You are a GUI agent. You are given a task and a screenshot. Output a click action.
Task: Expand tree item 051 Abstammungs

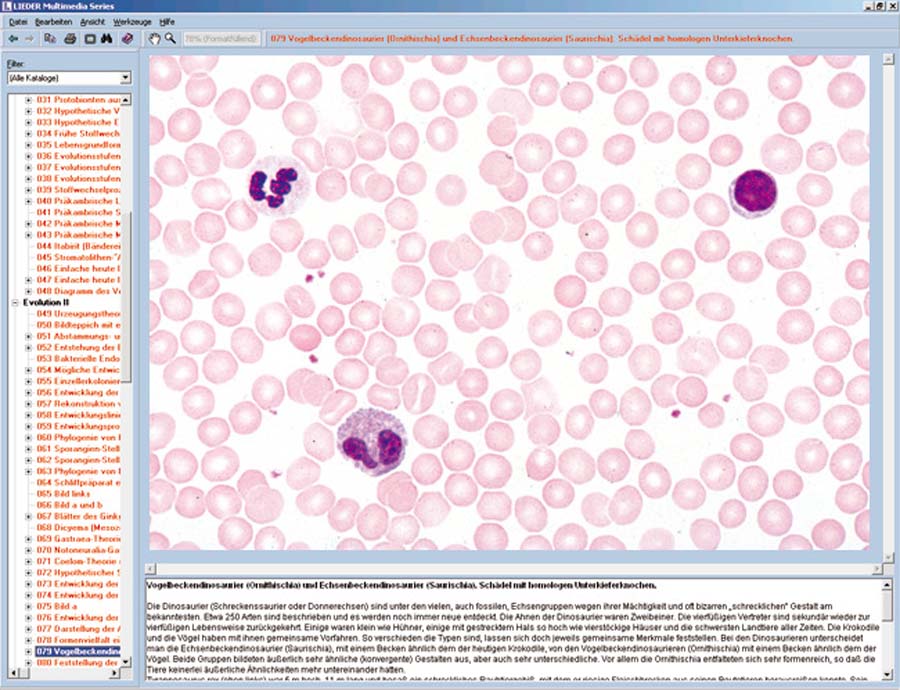tap(29, 336)
